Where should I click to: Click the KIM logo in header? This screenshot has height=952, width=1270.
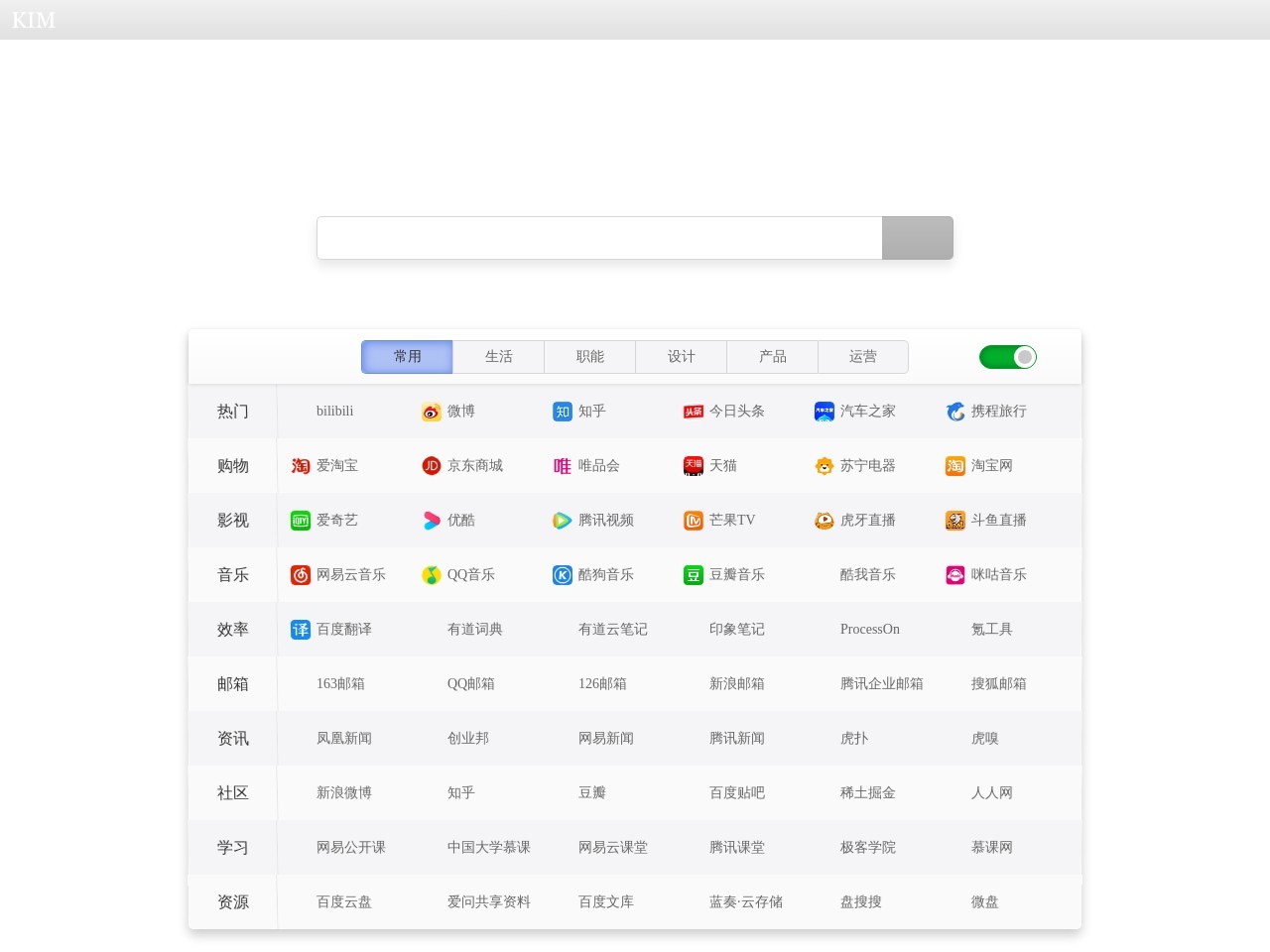click(x=34, y=20)
